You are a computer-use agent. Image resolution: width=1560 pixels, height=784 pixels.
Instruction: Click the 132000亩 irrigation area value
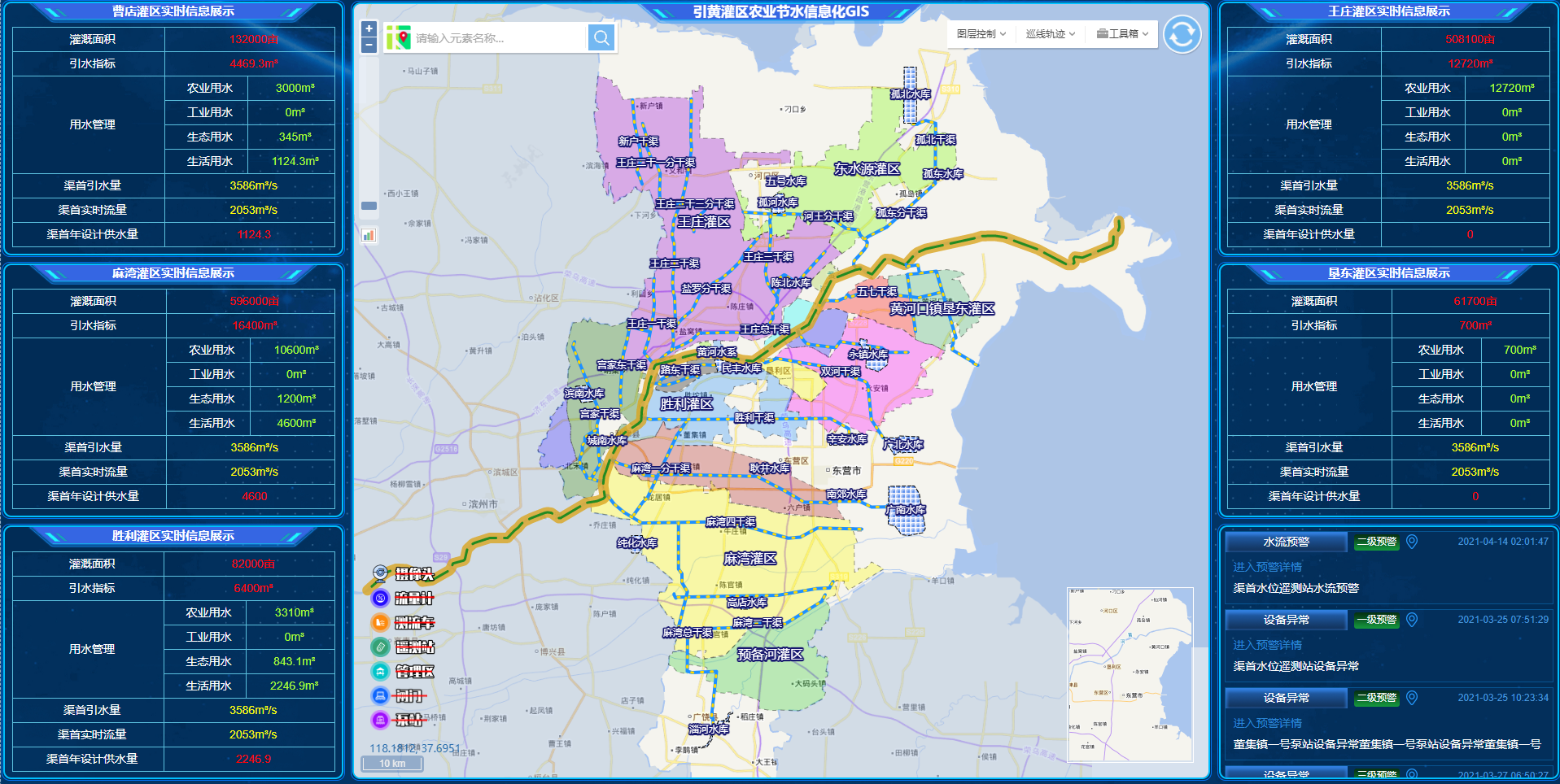tap(254, 39)
